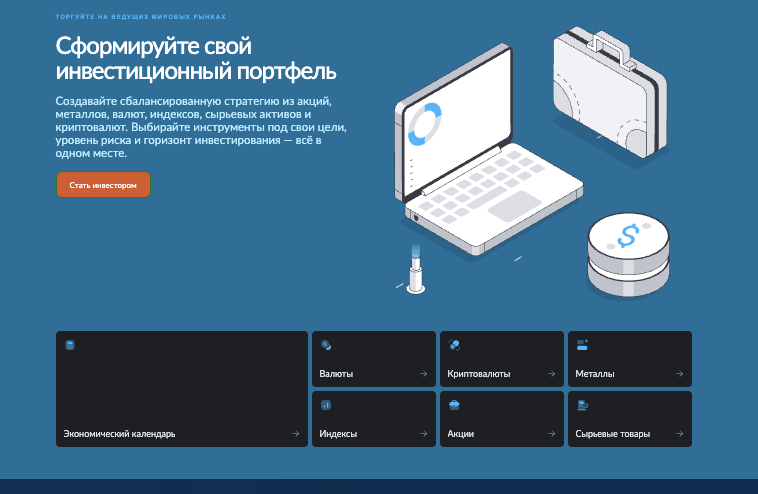The height and width of the screenshot is (494, 758).
Task: Click the arrow next to Криптовалюты
Action: tap(552, 374)
